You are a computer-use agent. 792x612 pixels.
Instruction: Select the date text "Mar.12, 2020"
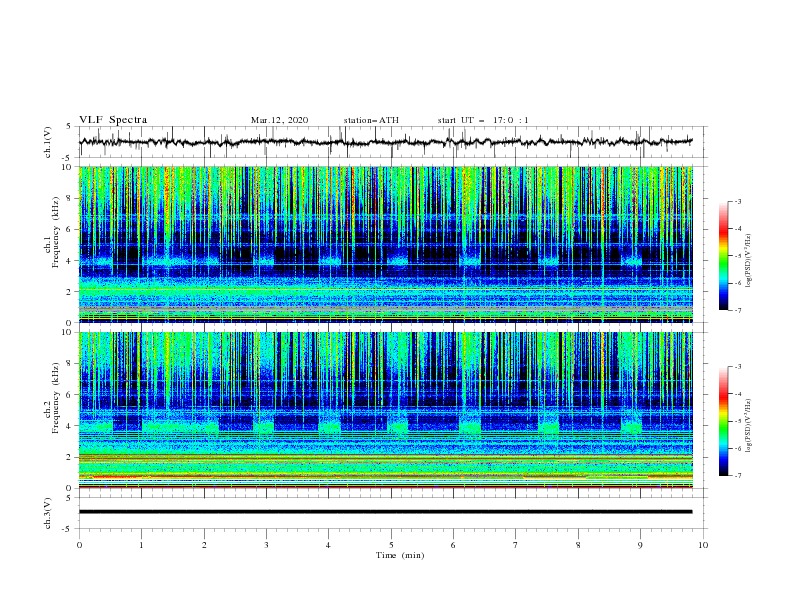279,120
